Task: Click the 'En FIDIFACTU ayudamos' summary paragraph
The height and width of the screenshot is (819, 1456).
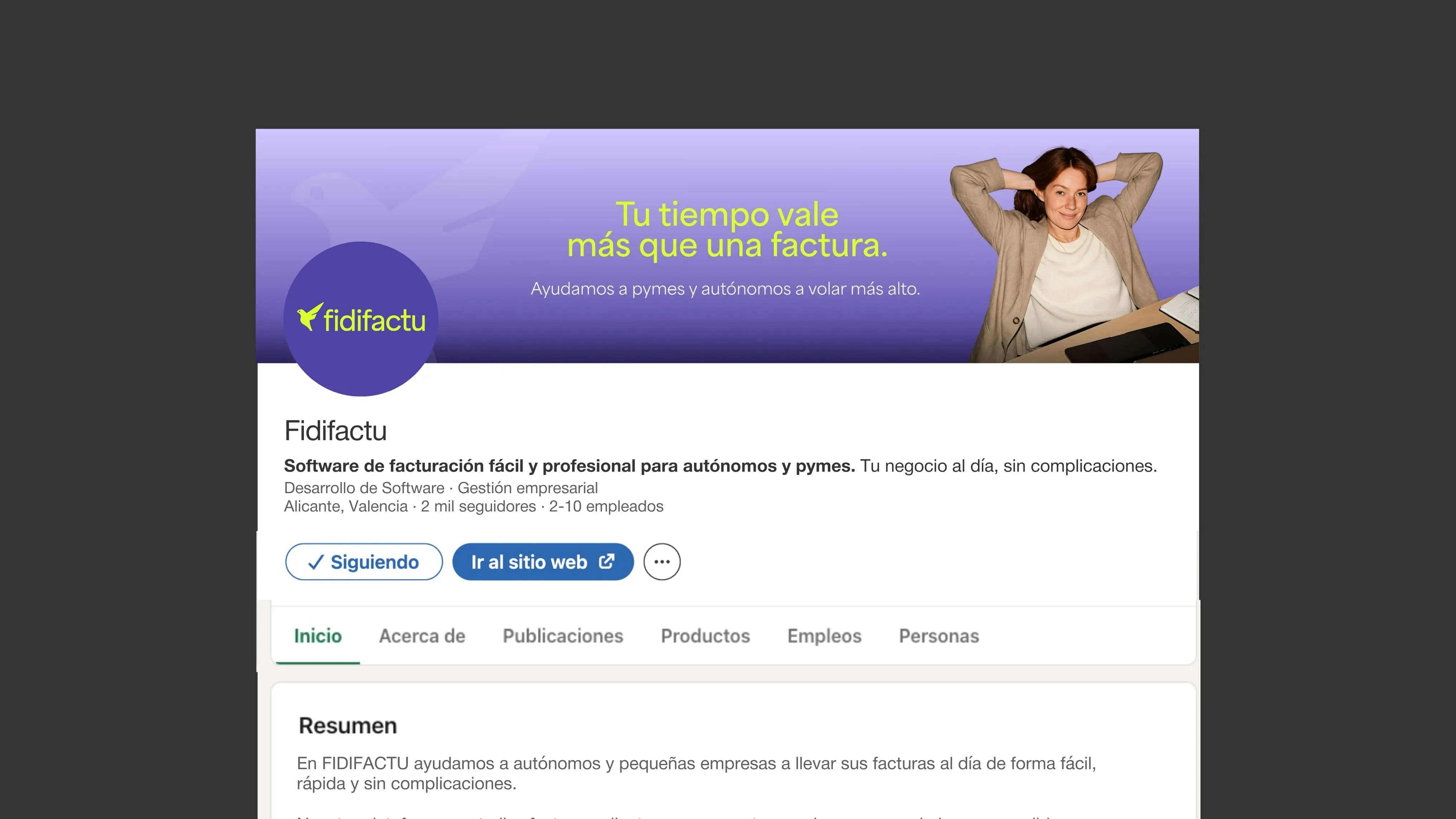Action: coord(696,773)
